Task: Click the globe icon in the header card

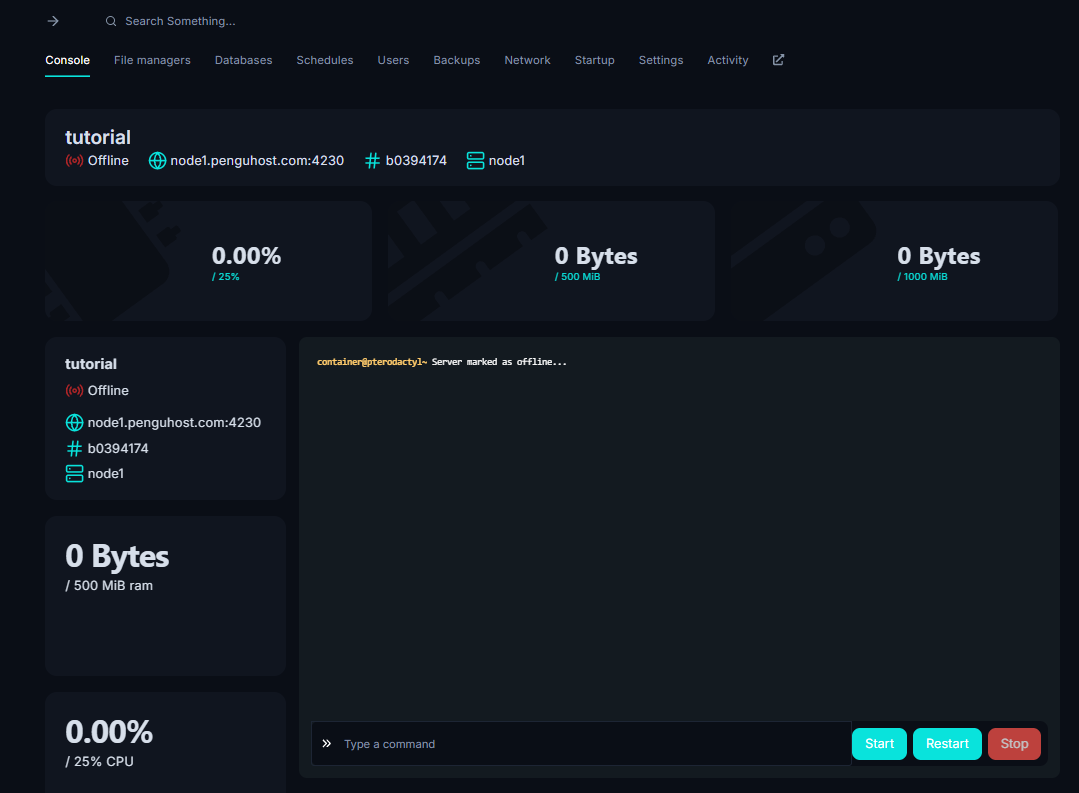Action: point(158,160)
